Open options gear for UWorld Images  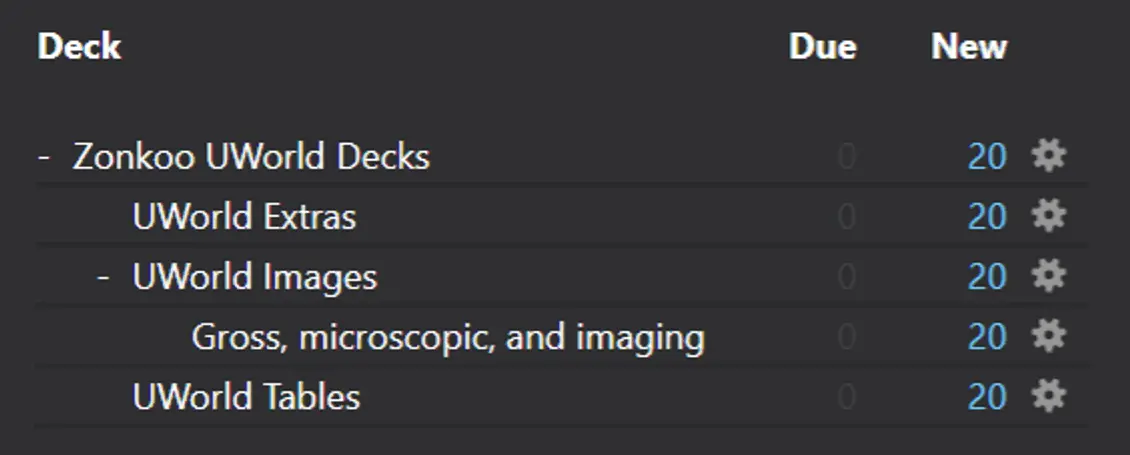coord(1049,276)
